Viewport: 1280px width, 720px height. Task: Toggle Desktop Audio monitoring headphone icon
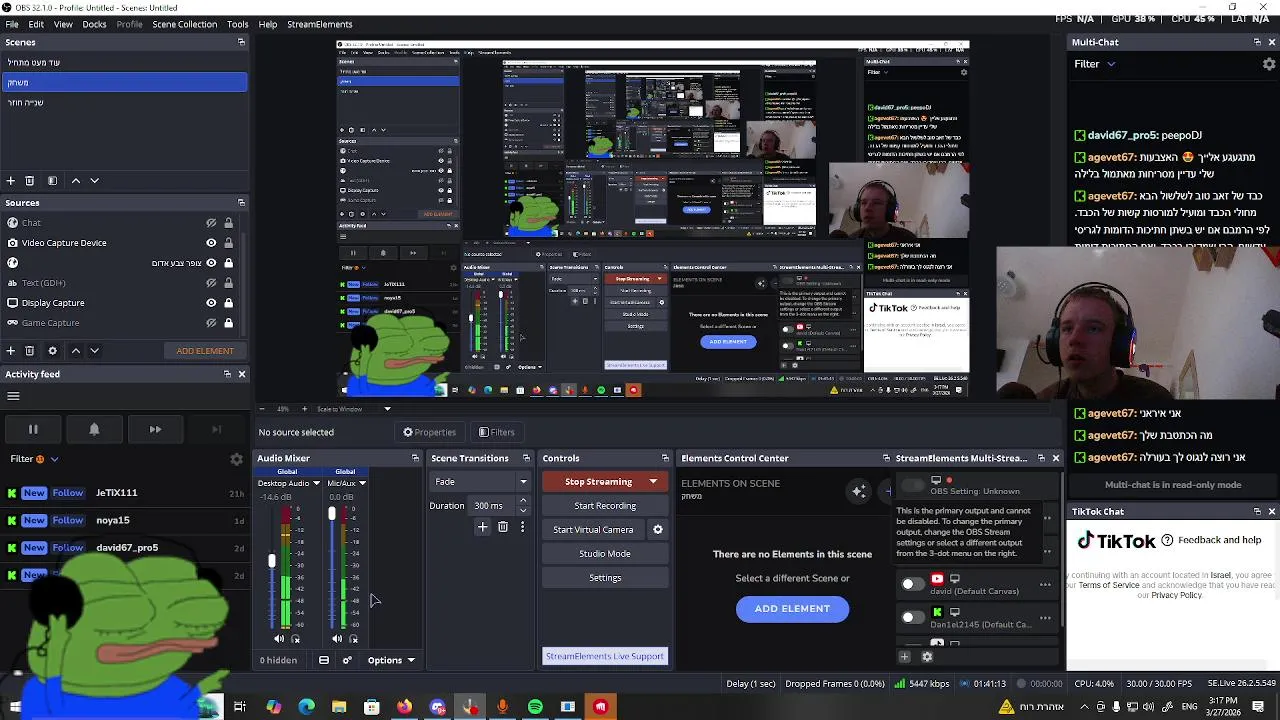point(295,639)
